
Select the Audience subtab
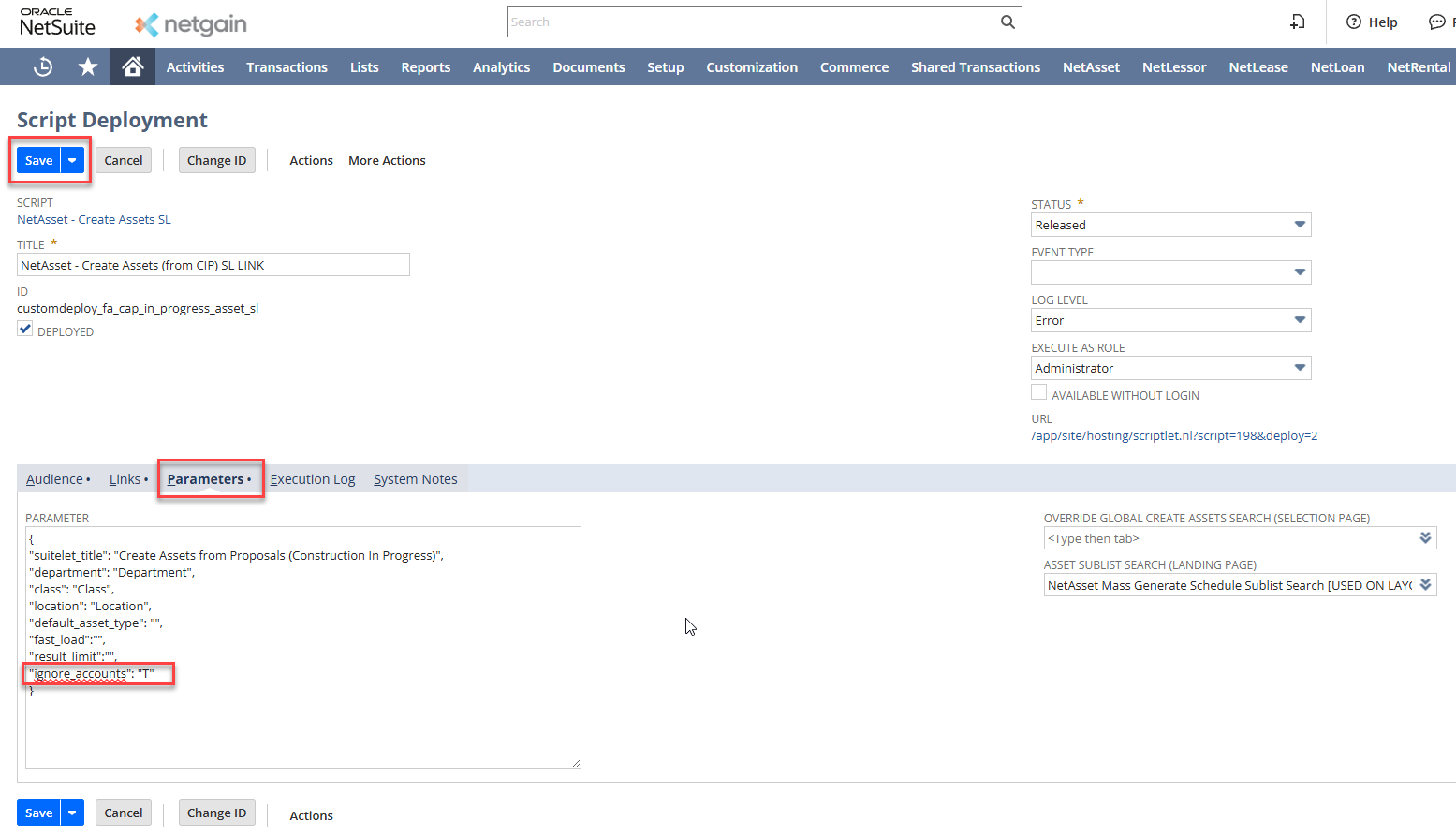[54, 479]
